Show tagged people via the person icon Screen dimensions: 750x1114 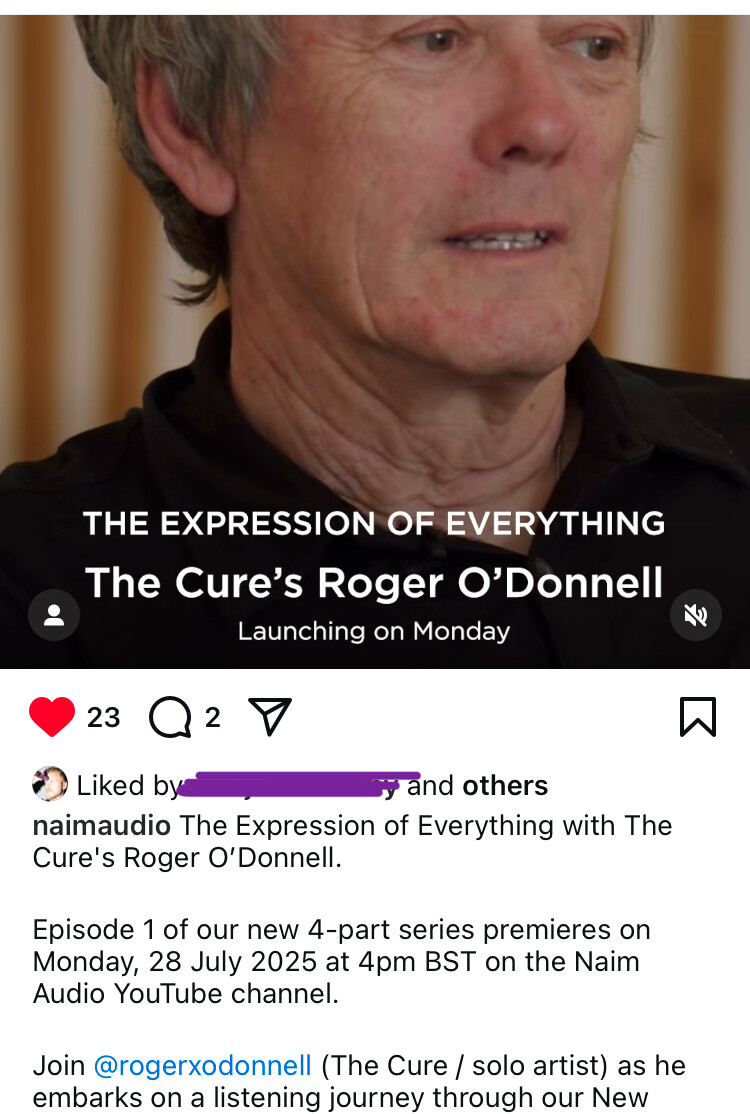pyautogui.click(x=54, y=615)
